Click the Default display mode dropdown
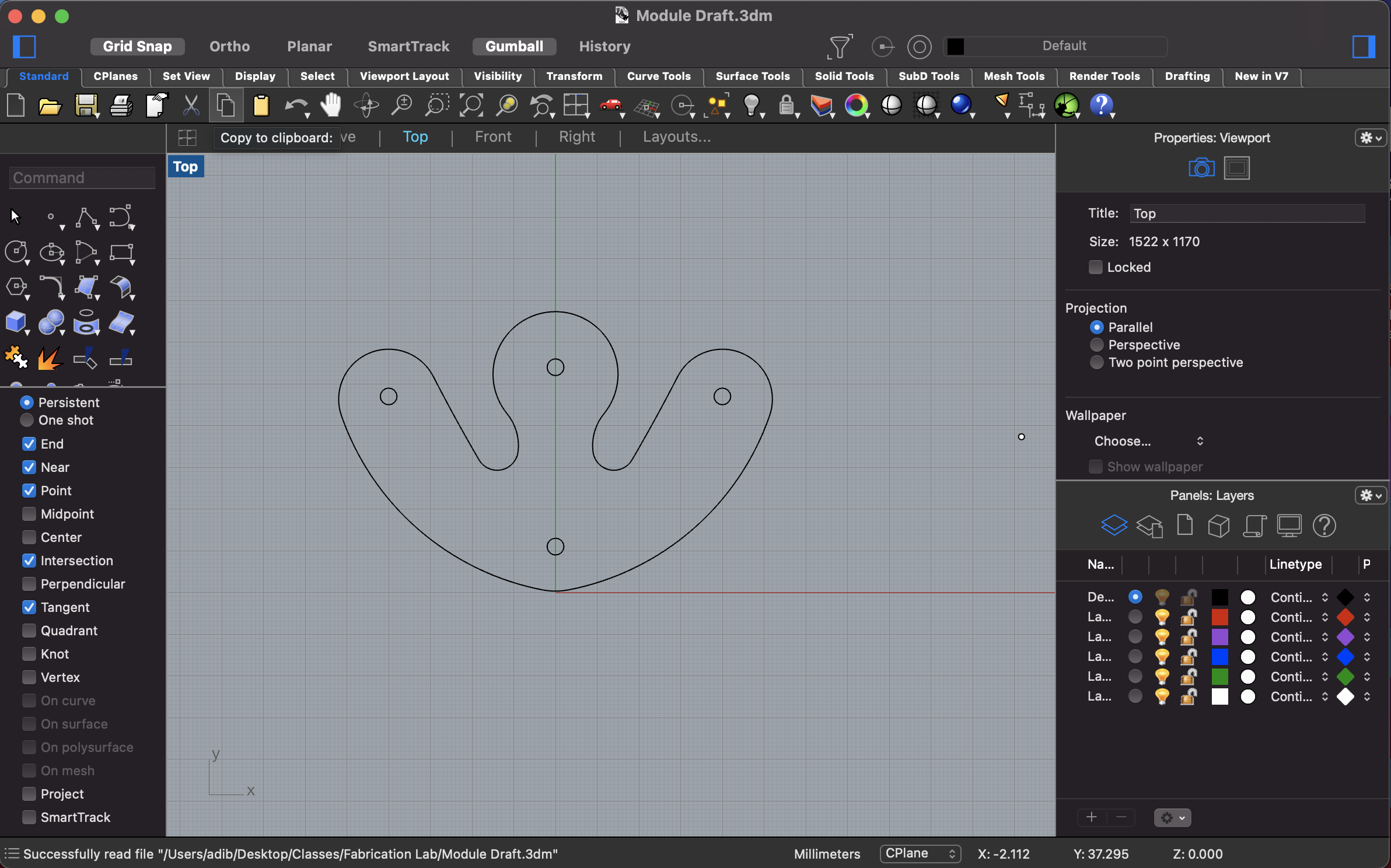Image resolution: width=1391 pixels, height=868 pixels. click(x=1062, y=46)
